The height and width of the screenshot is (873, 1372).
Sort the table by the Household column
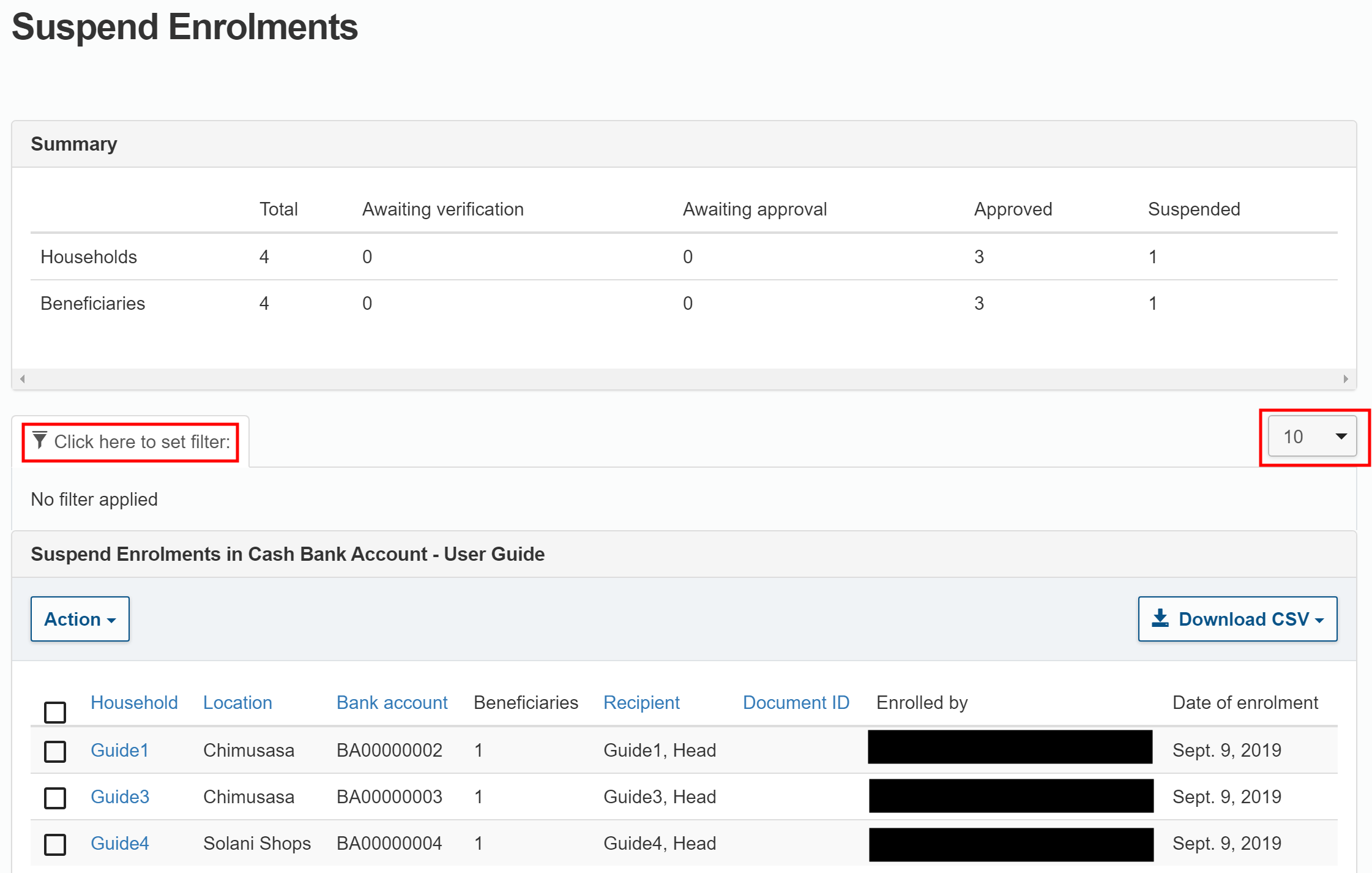[134, 702]
